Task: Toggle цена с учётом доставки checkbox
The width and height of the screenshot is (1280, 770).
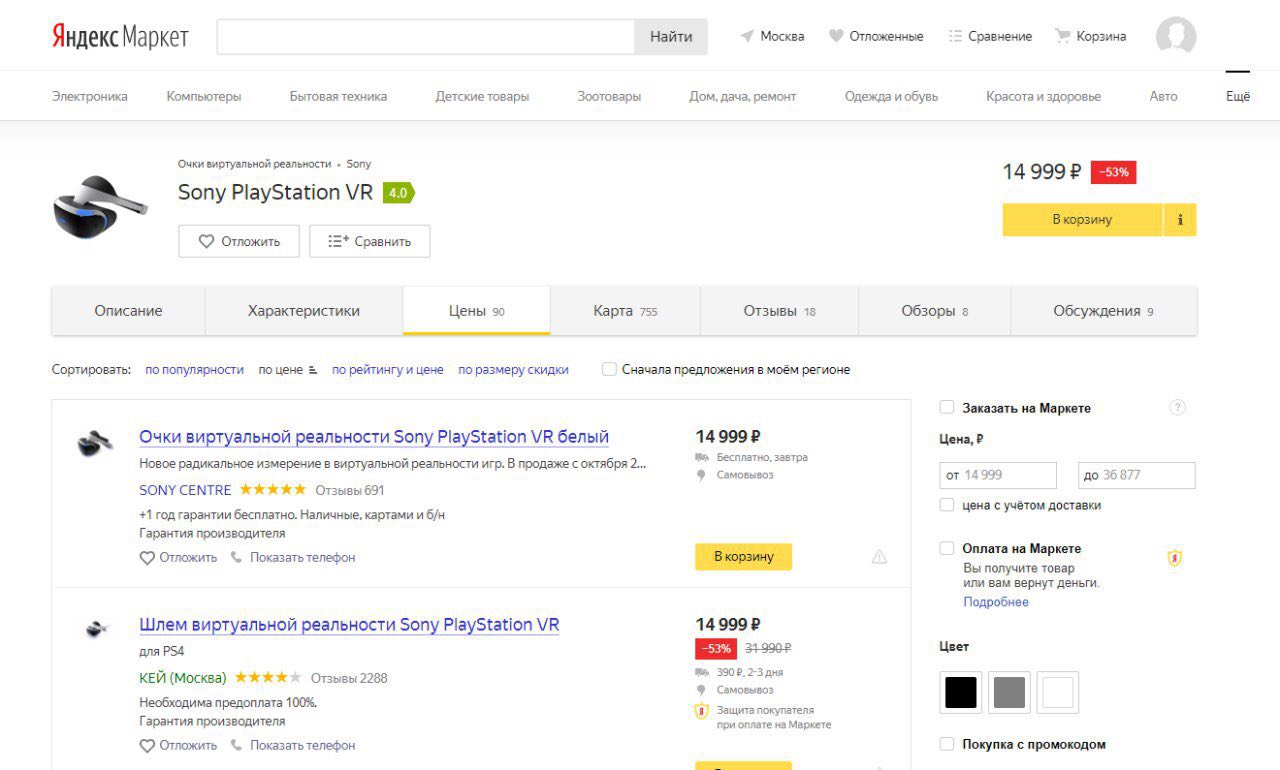Action: [x=947, y=505]
